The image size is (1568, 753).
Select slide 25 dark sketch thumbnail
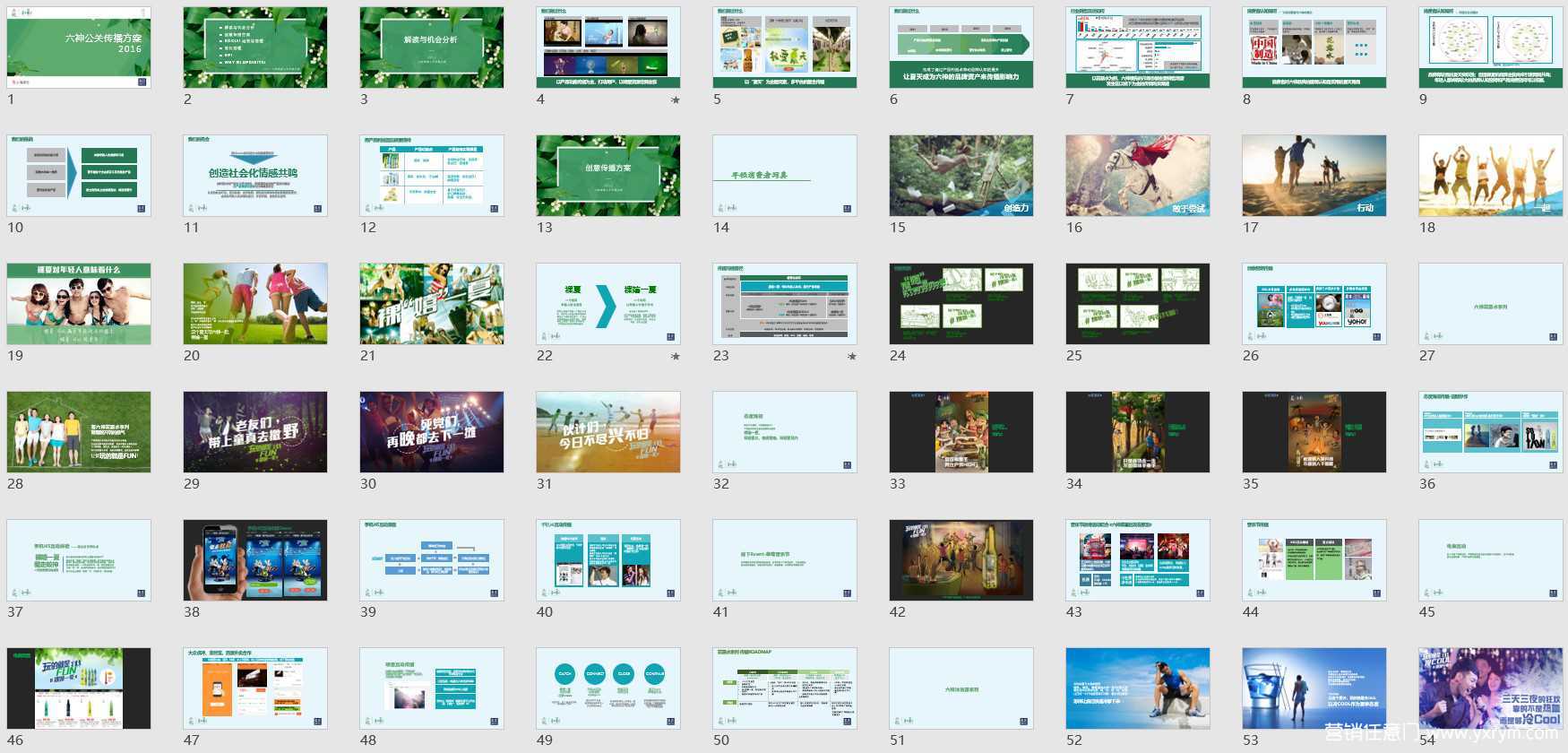1138,304
